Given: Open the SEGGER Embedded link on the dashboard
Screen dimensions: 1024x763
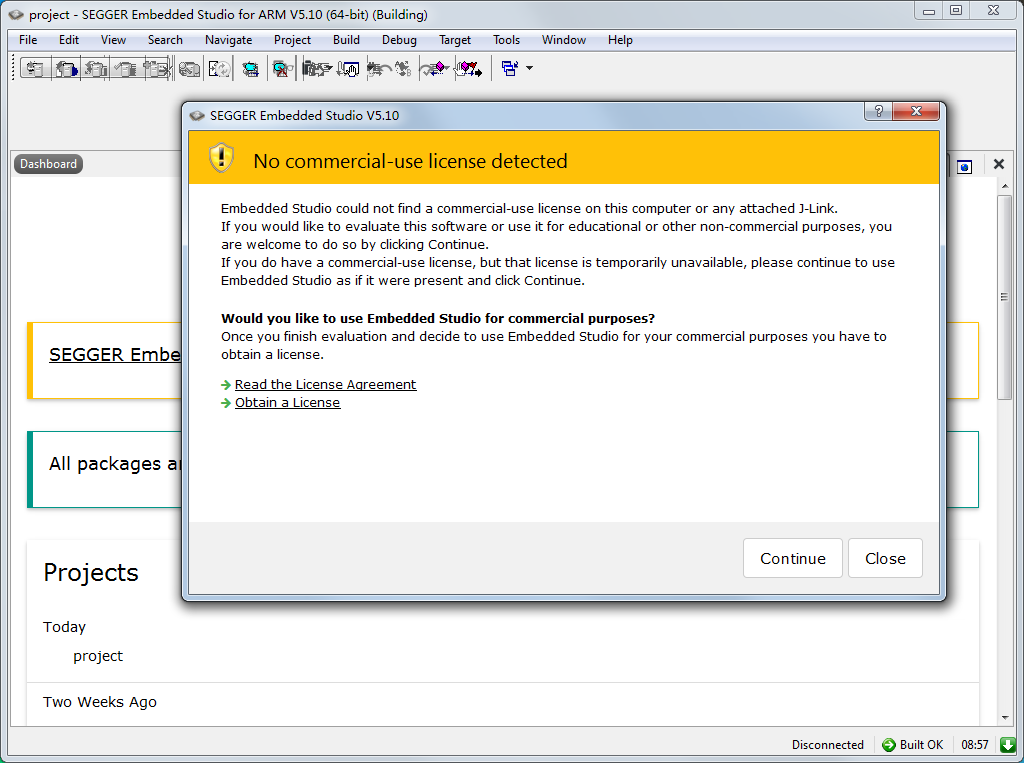Looking at the screenshot, I should 114,355.
